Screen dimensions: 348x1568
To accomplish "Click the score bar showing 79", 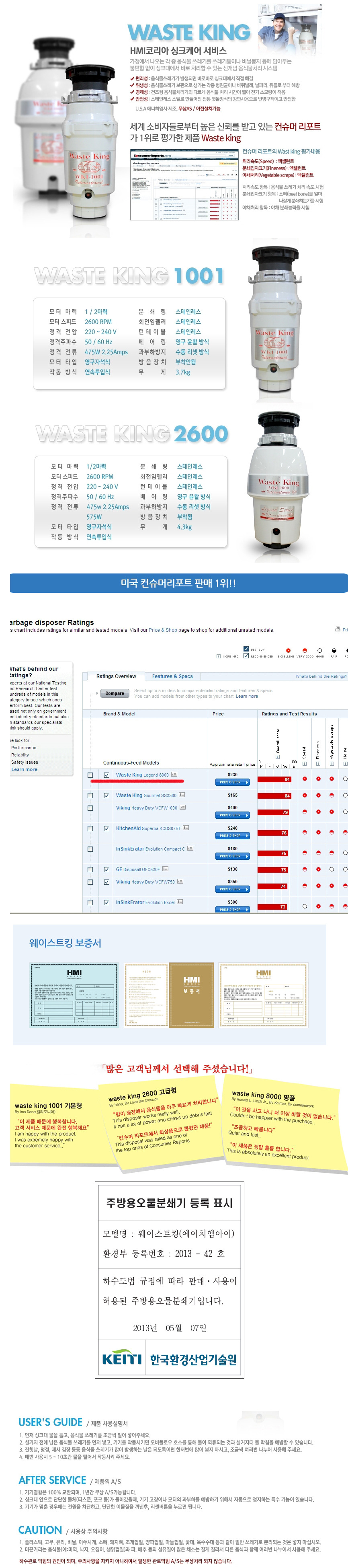I will pos(274,812).
